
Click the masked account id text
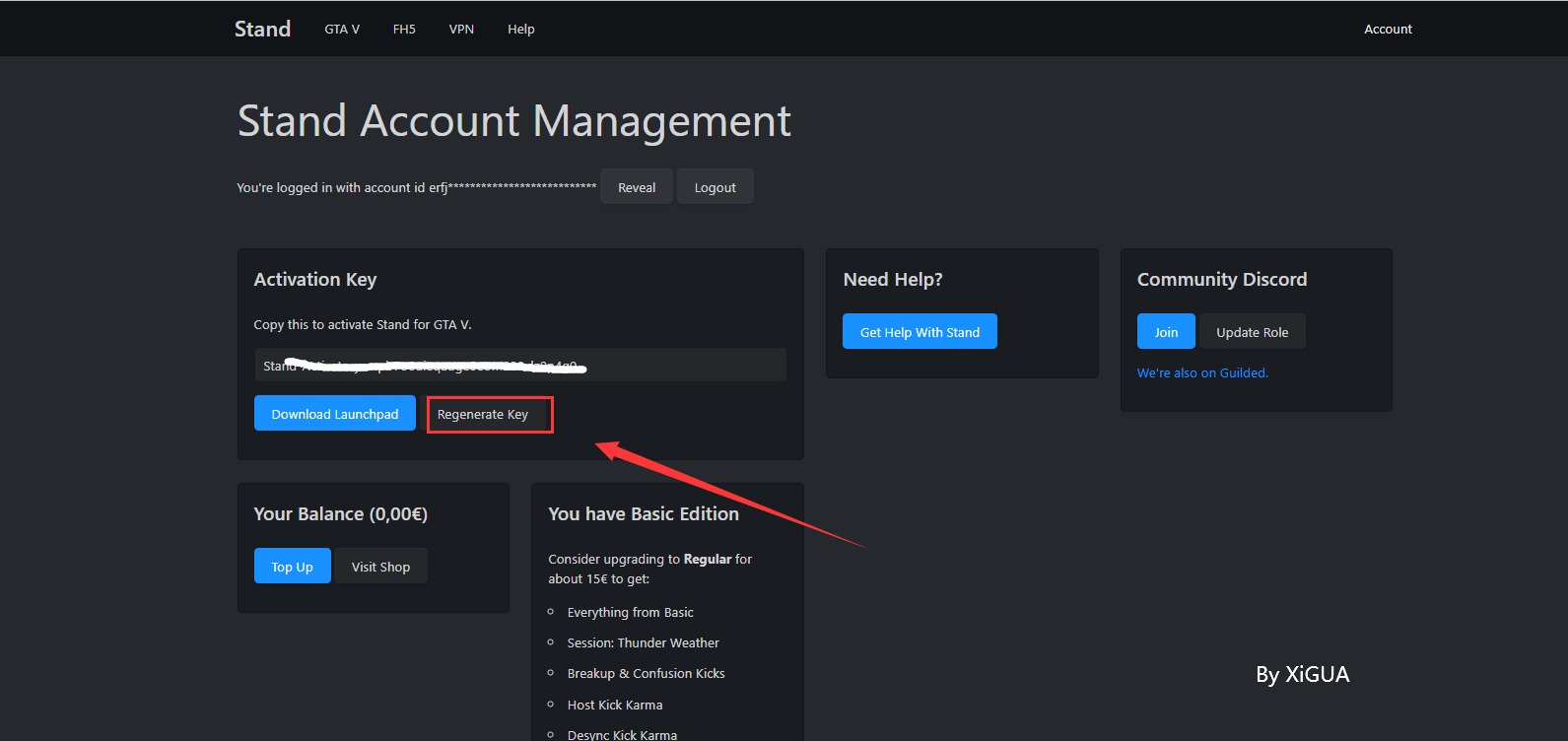click(x=512, y=187)
